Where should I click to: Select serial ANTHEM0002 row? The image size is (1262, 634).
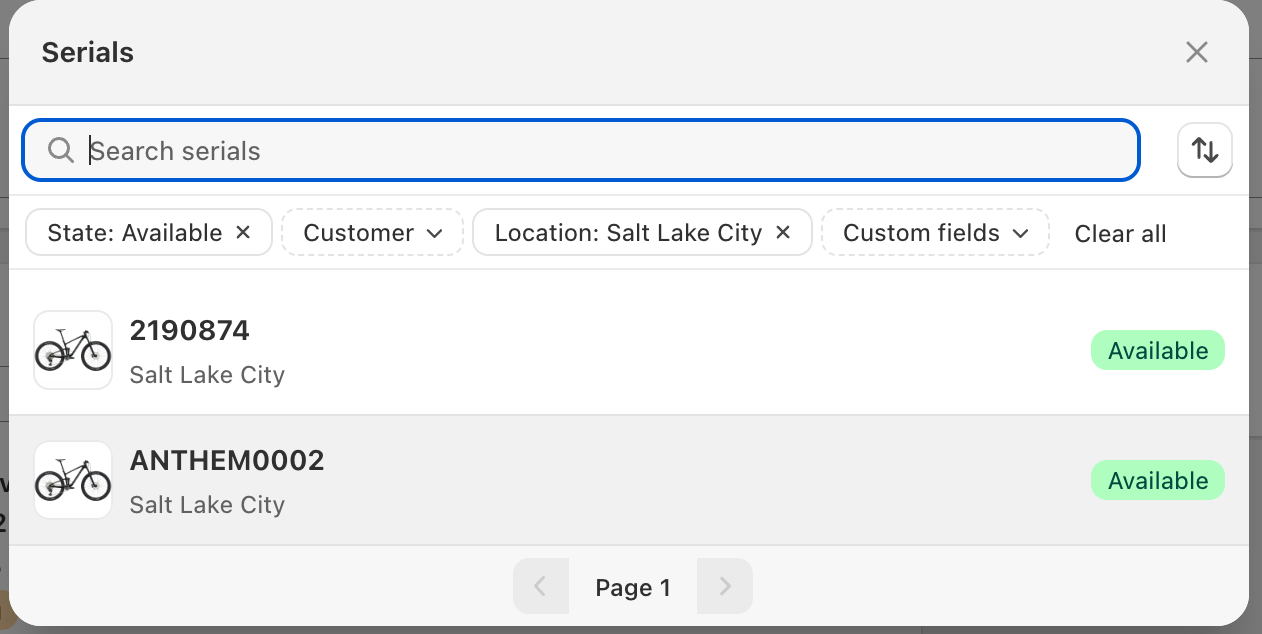(x=600, y=480)
